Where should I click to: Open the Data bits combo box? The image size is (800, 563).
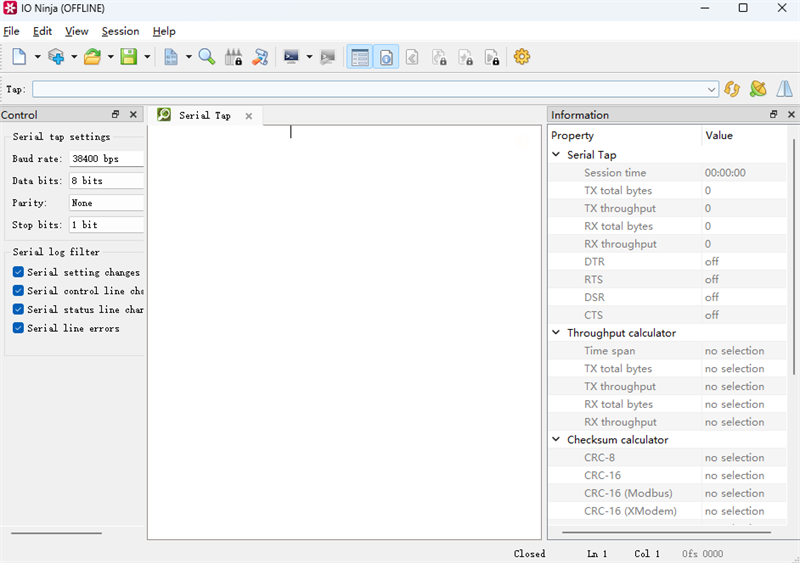106,181
